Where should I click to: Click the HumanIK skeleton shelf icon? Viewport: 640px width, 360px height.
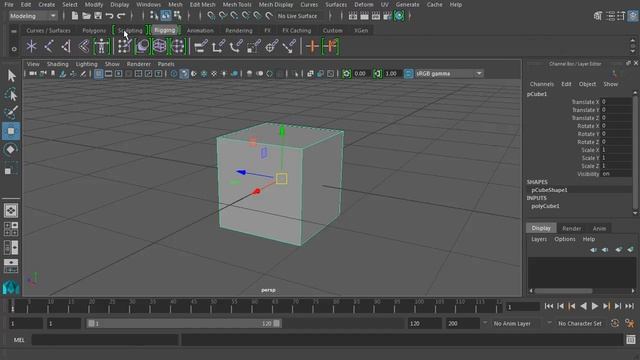pyautogui.click(x=101, y=46)
